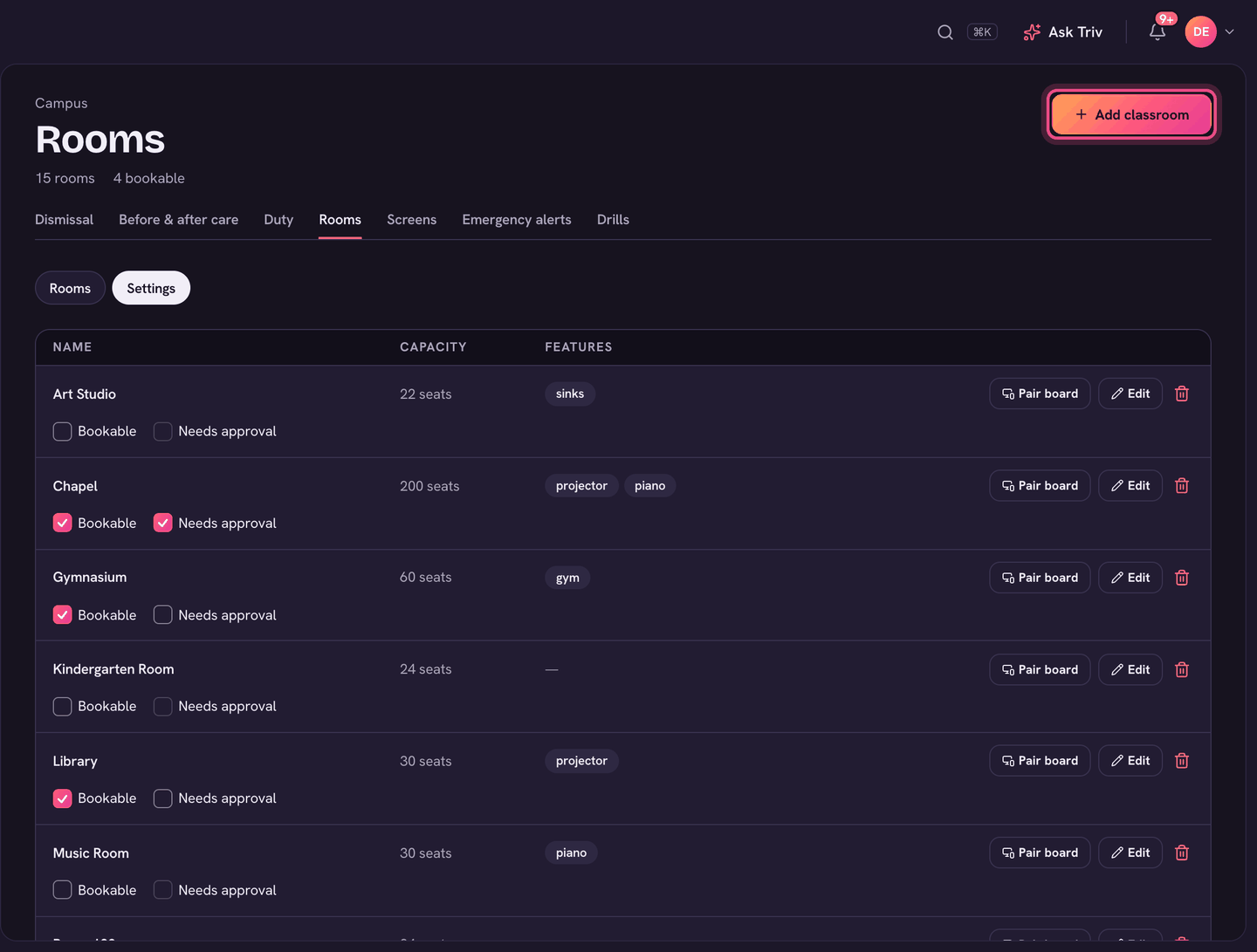Delete the Music Room entry
The width and height of the screenshot is (1257, 952).
click(1182, 853)
